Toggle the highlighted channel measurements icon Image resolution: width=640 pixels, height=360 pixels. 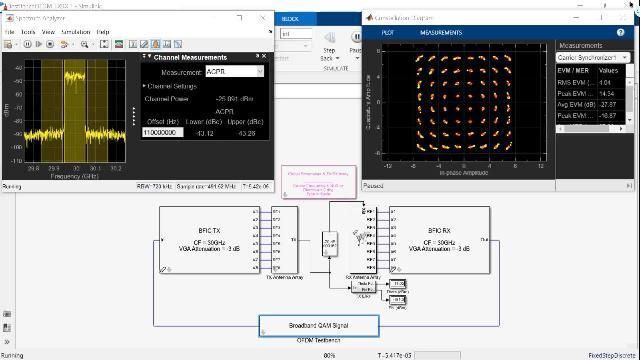(156, 44)
